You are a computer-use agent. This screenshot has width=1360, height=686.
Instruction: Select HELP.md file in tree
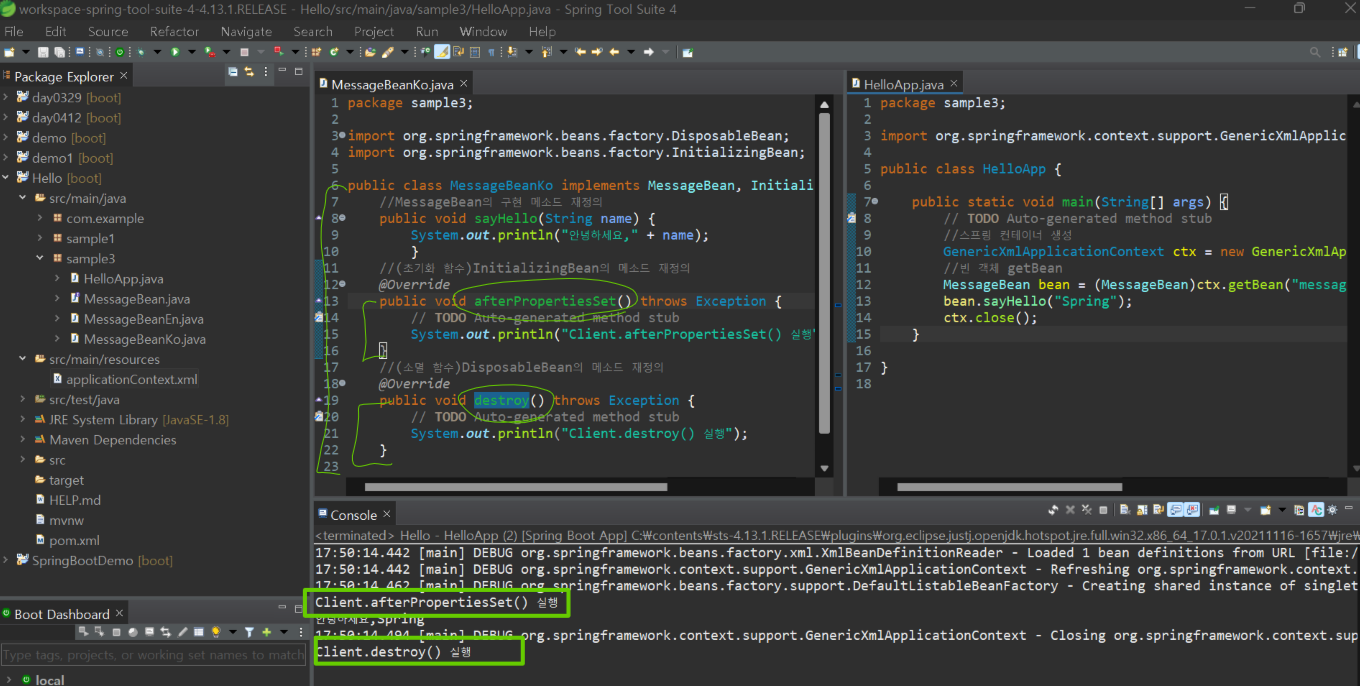click(74, 500)
